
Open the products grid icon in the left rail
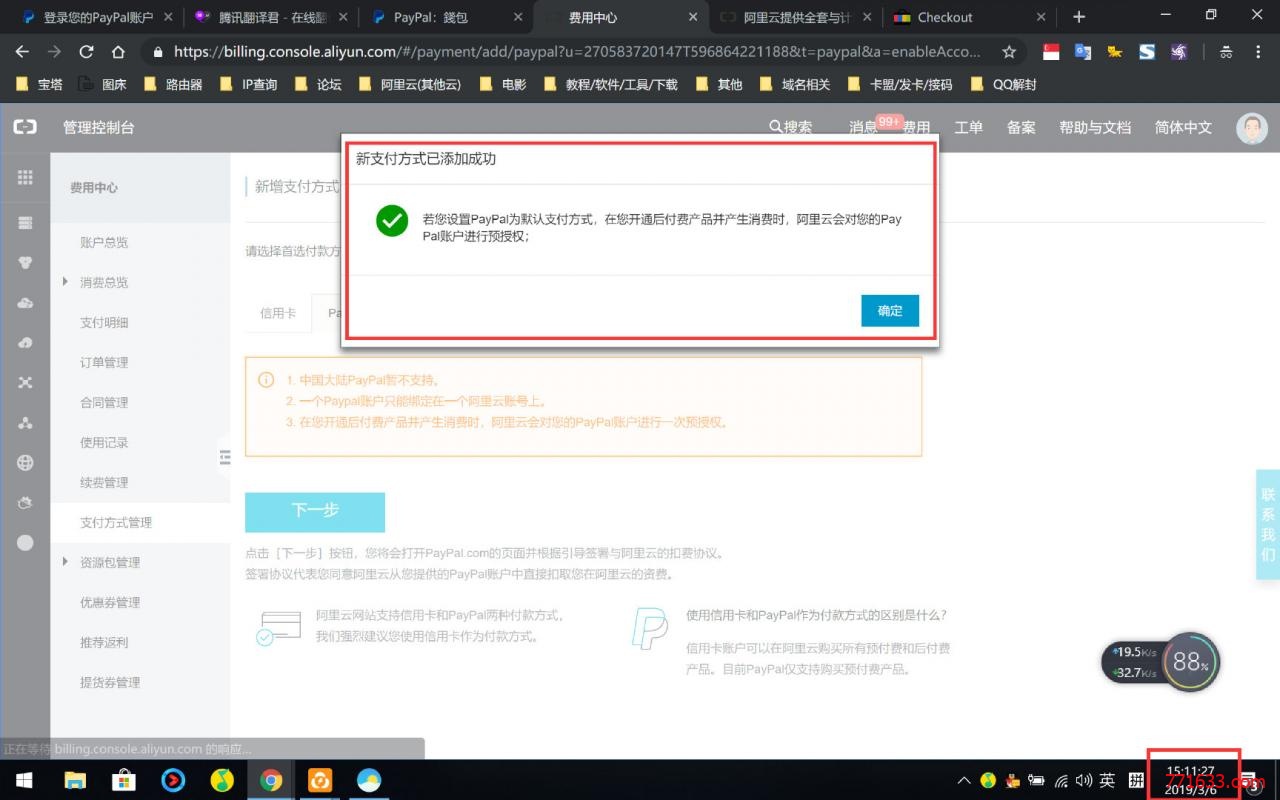(25, 178)
